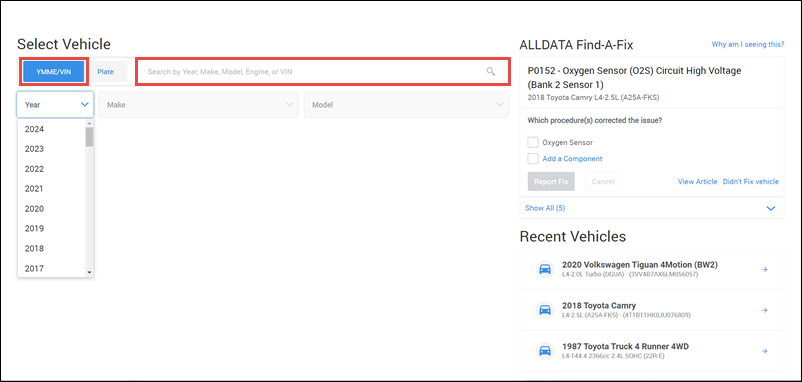Click Didn't Fix vehicle link
The height and width of the screenshot is (382, 802).
750,182
